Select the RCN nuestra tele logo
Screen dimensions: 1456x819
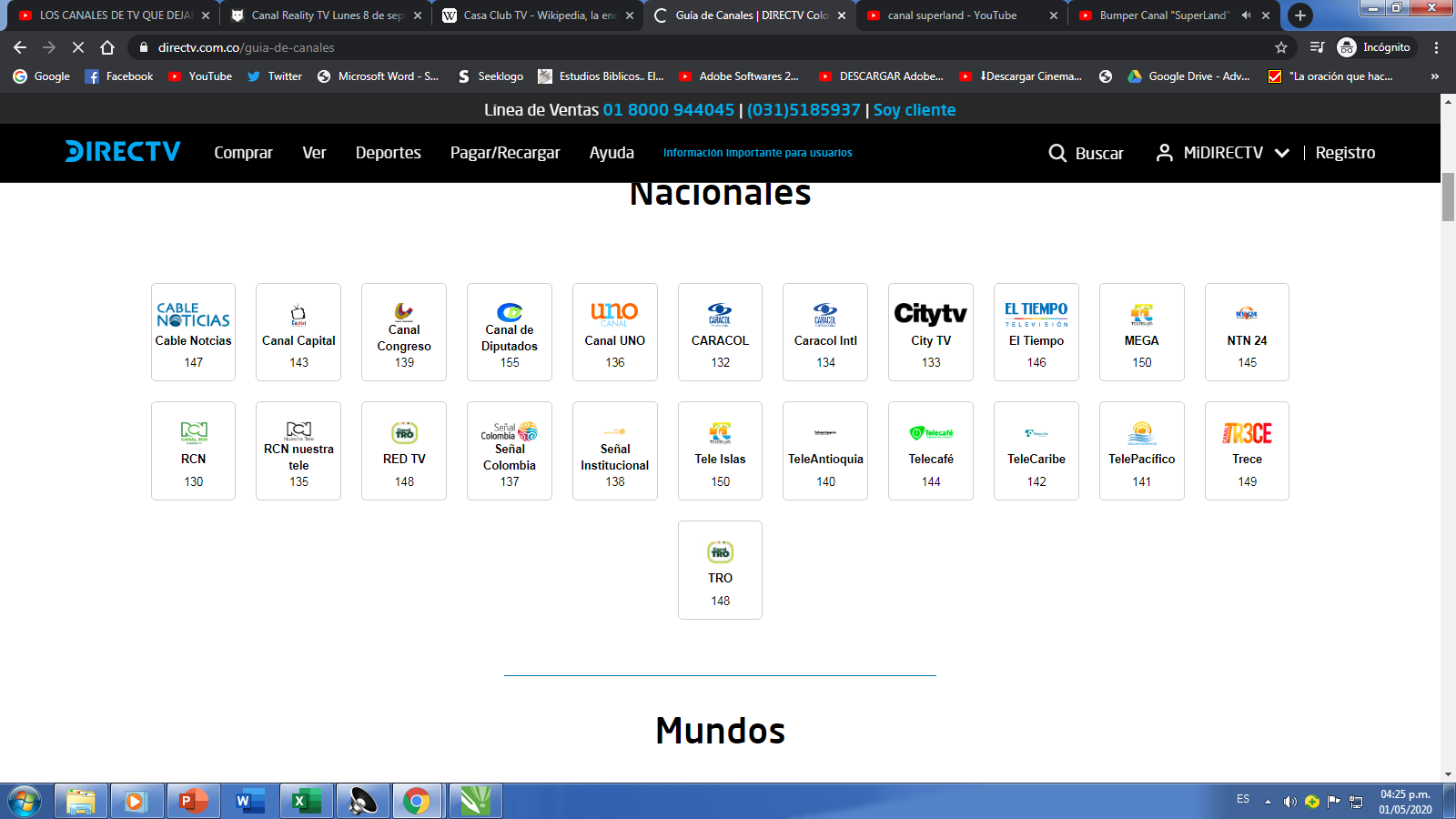(x=299, y=430)
